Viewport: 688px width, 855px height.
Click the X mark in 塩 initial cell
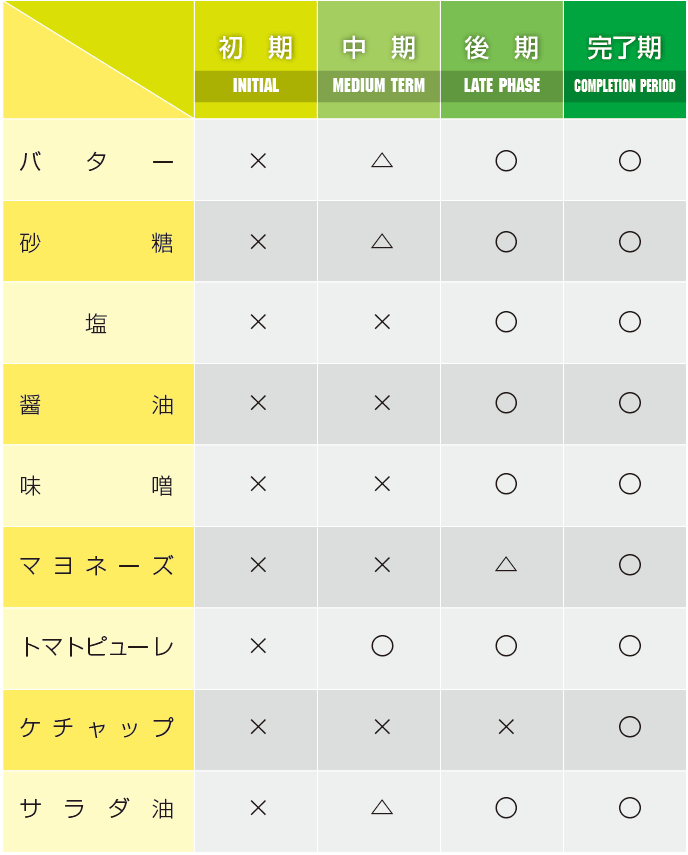[258, 322]
